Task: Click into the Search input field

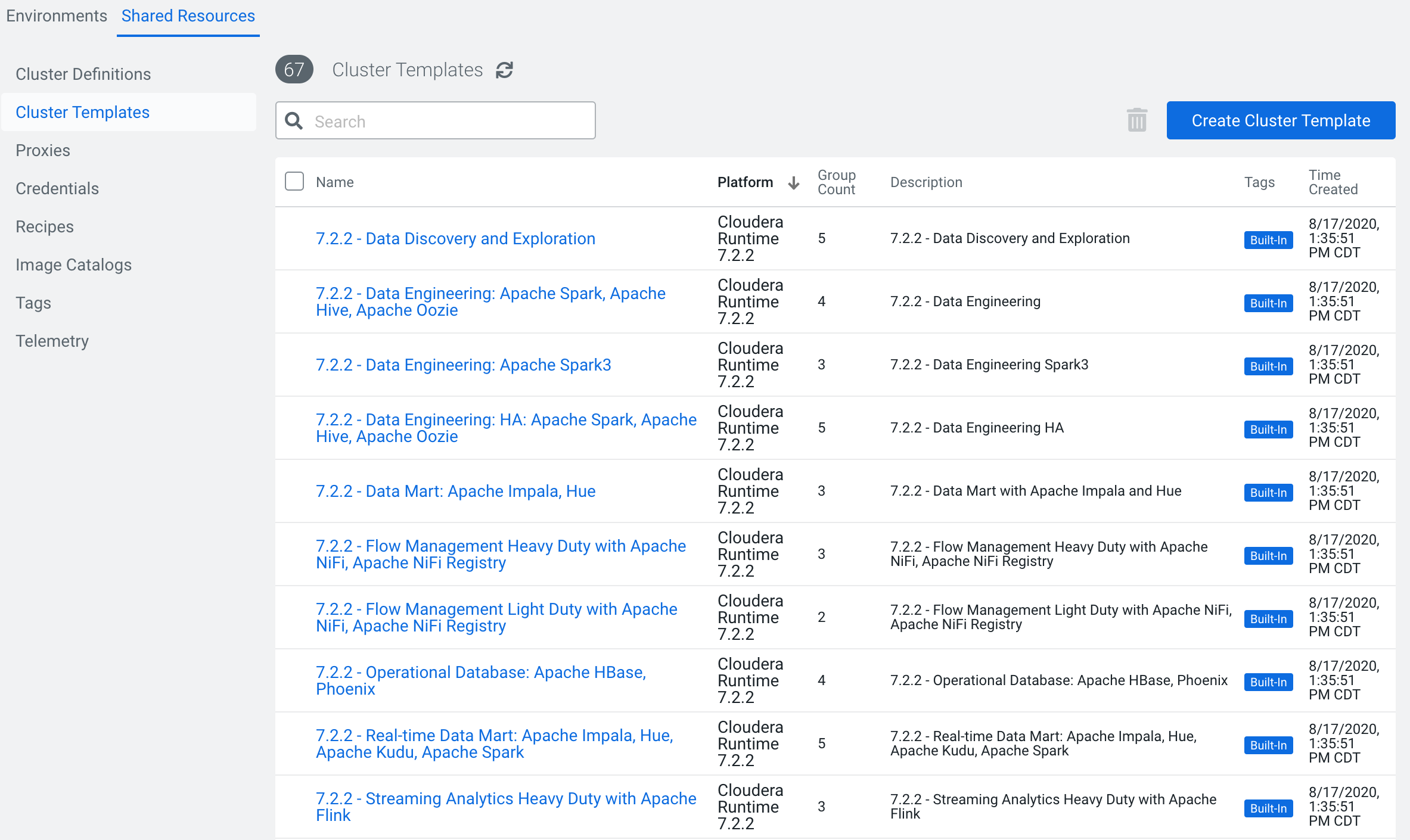Action: [x=447, y=121]
